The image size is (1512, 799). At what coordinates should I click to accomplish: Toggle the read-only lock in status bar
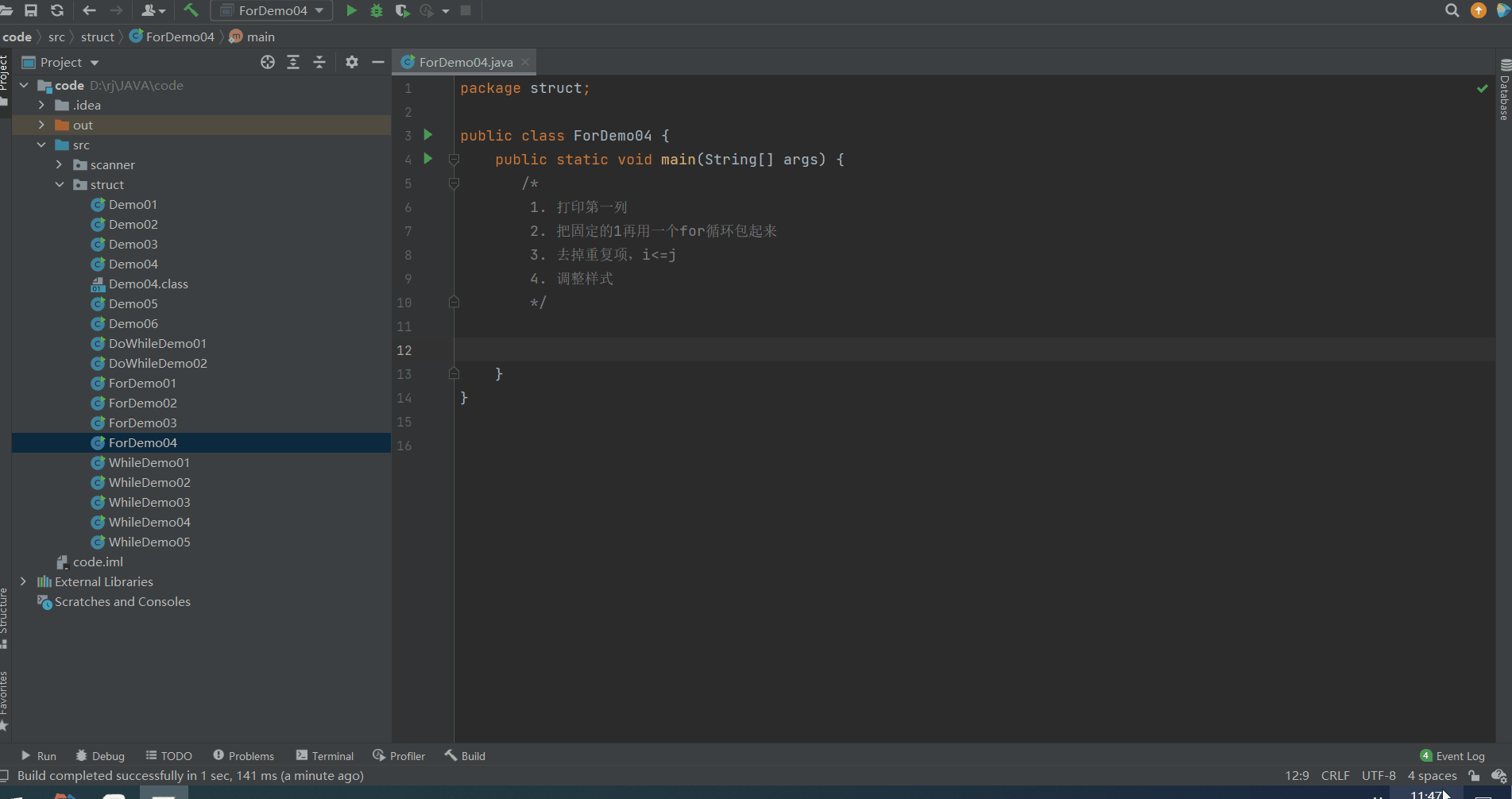tap(1474, 776)
